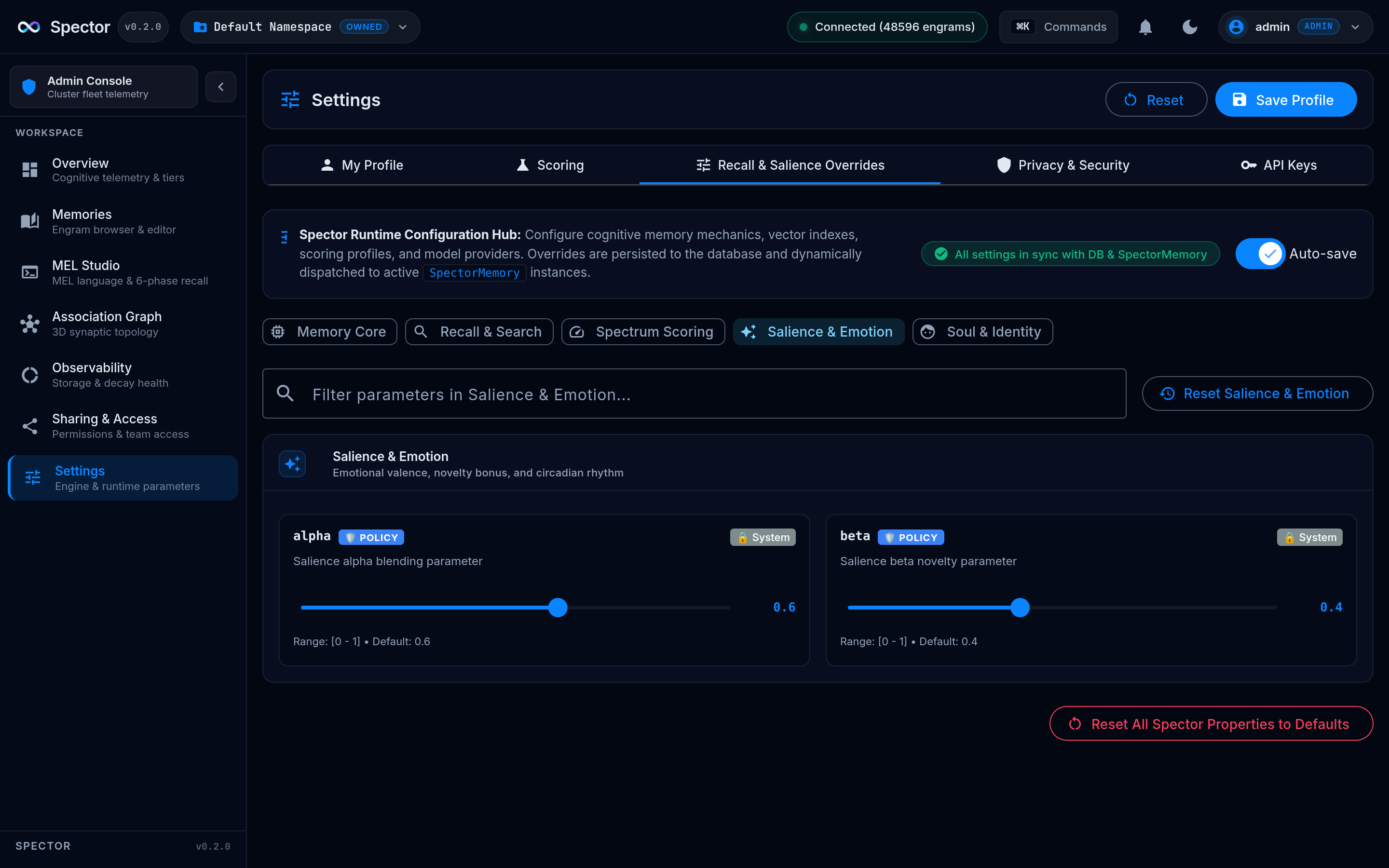The width and height of the screenshot is (1389, 868).
Task: Switch to the Scoring tab
Action: [x=549, y=165]
